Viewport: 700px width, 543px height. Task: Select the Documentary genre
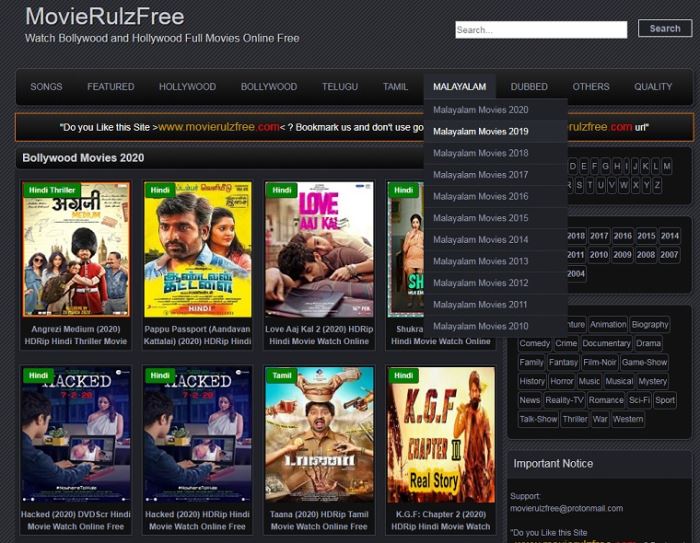[606, 343]
